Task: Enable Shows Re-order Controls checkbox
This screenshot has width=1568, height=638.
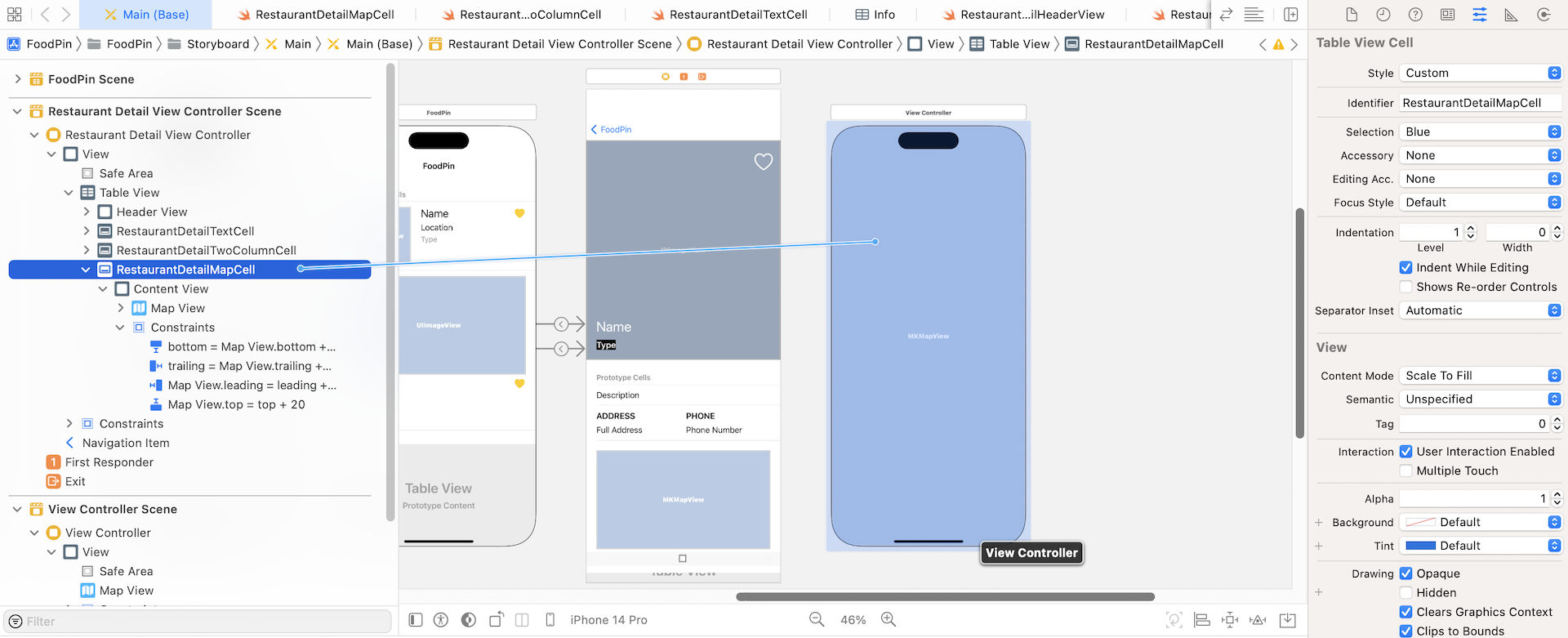Action: tap(1405, 287)
